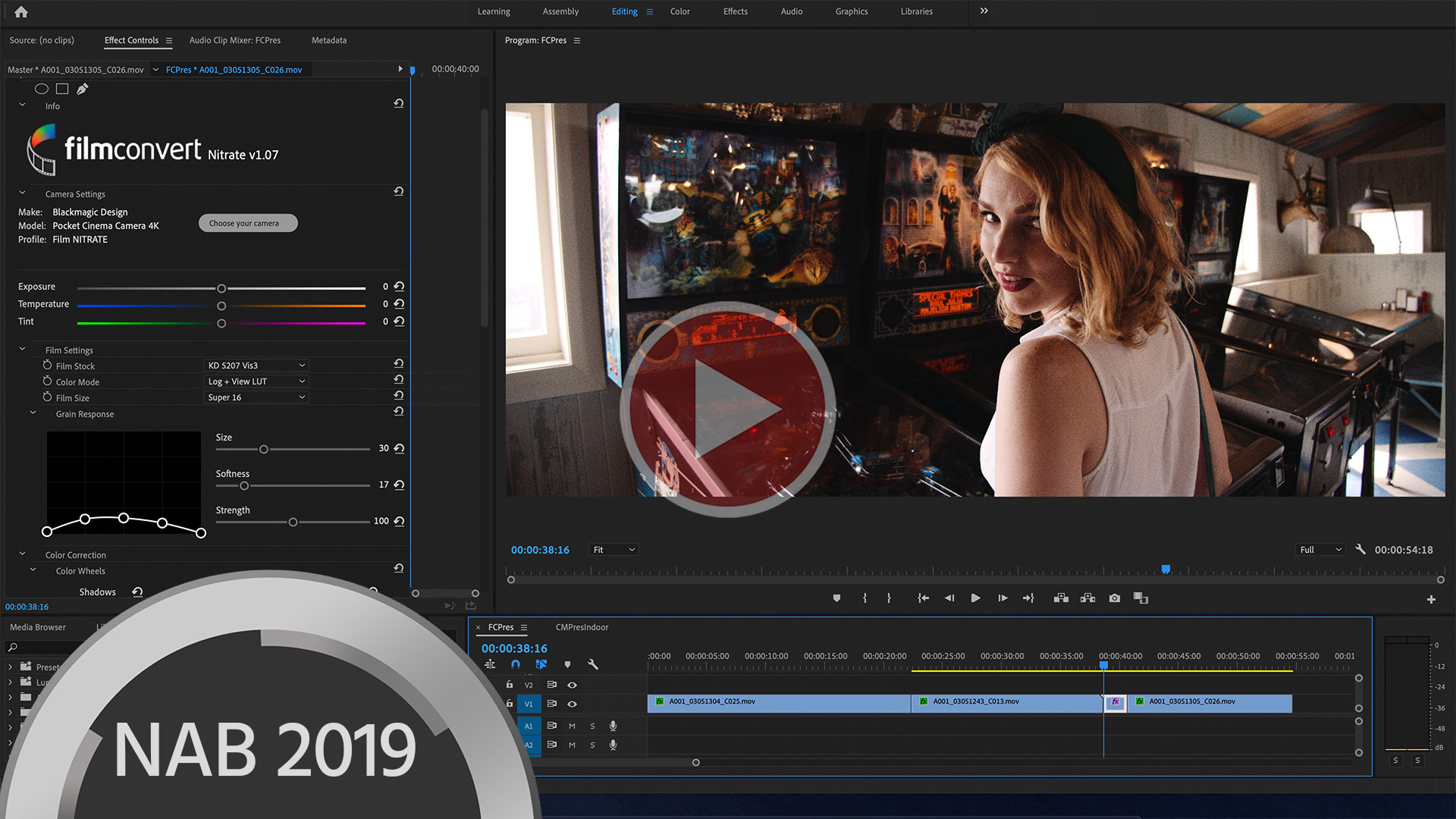
Task: Switch to the Color workspace
Action: tap(679, 11)
